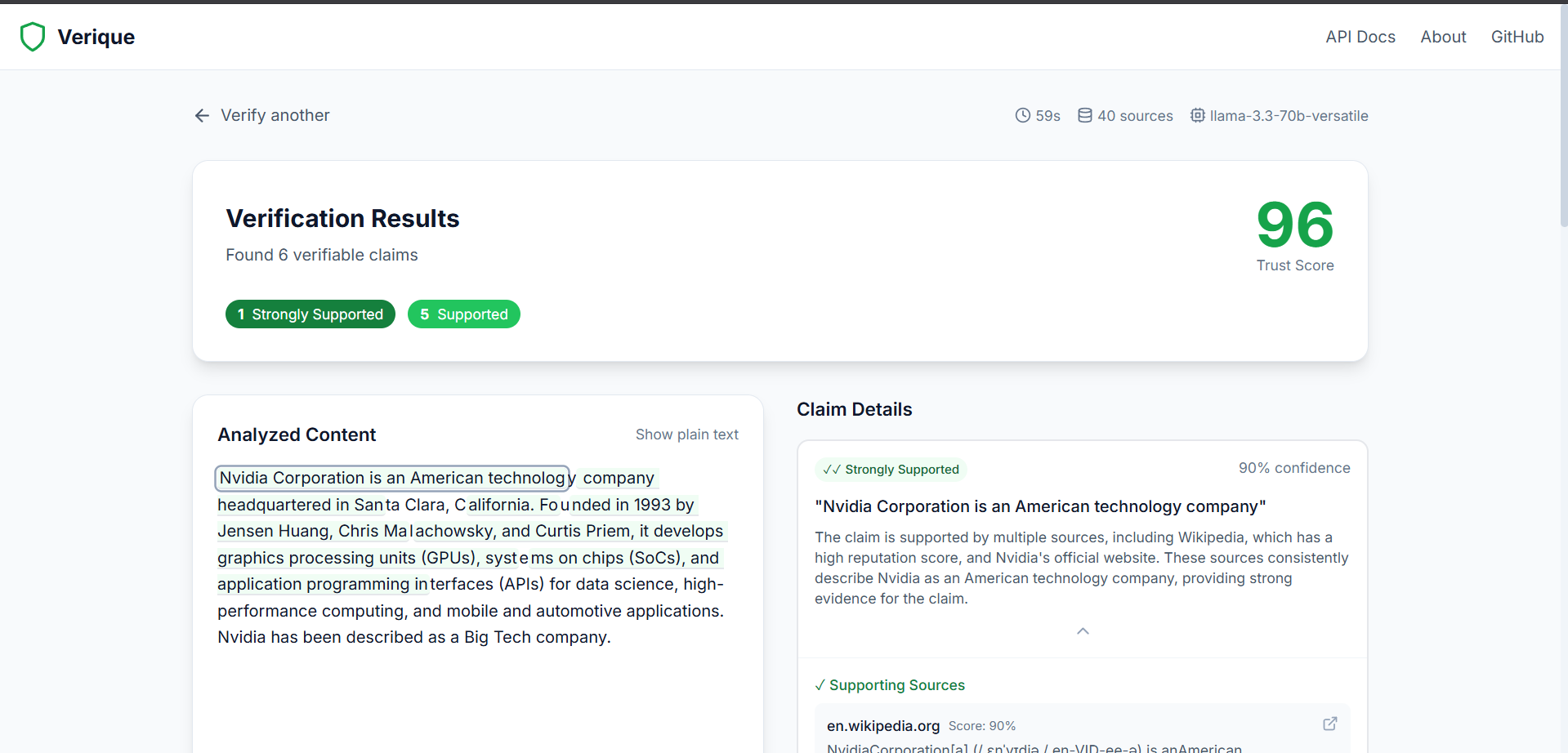This screenshot has width=1568, height=753.
Task: Open the About nav item
Action: (x=1443, y=37)
